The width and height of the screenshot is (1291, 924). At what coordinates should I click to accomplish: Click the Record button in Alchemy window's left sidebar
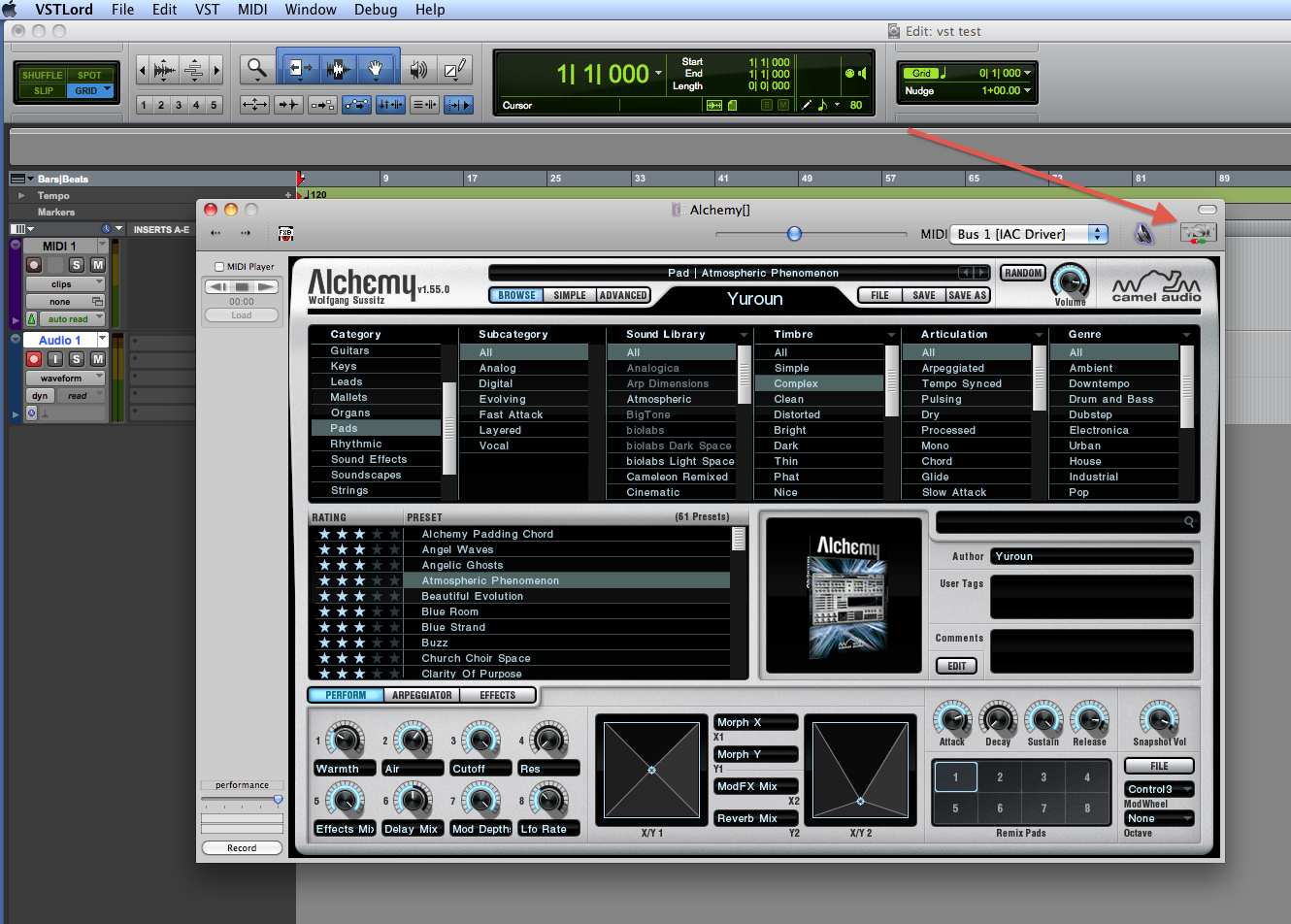[x=242, y=847]
